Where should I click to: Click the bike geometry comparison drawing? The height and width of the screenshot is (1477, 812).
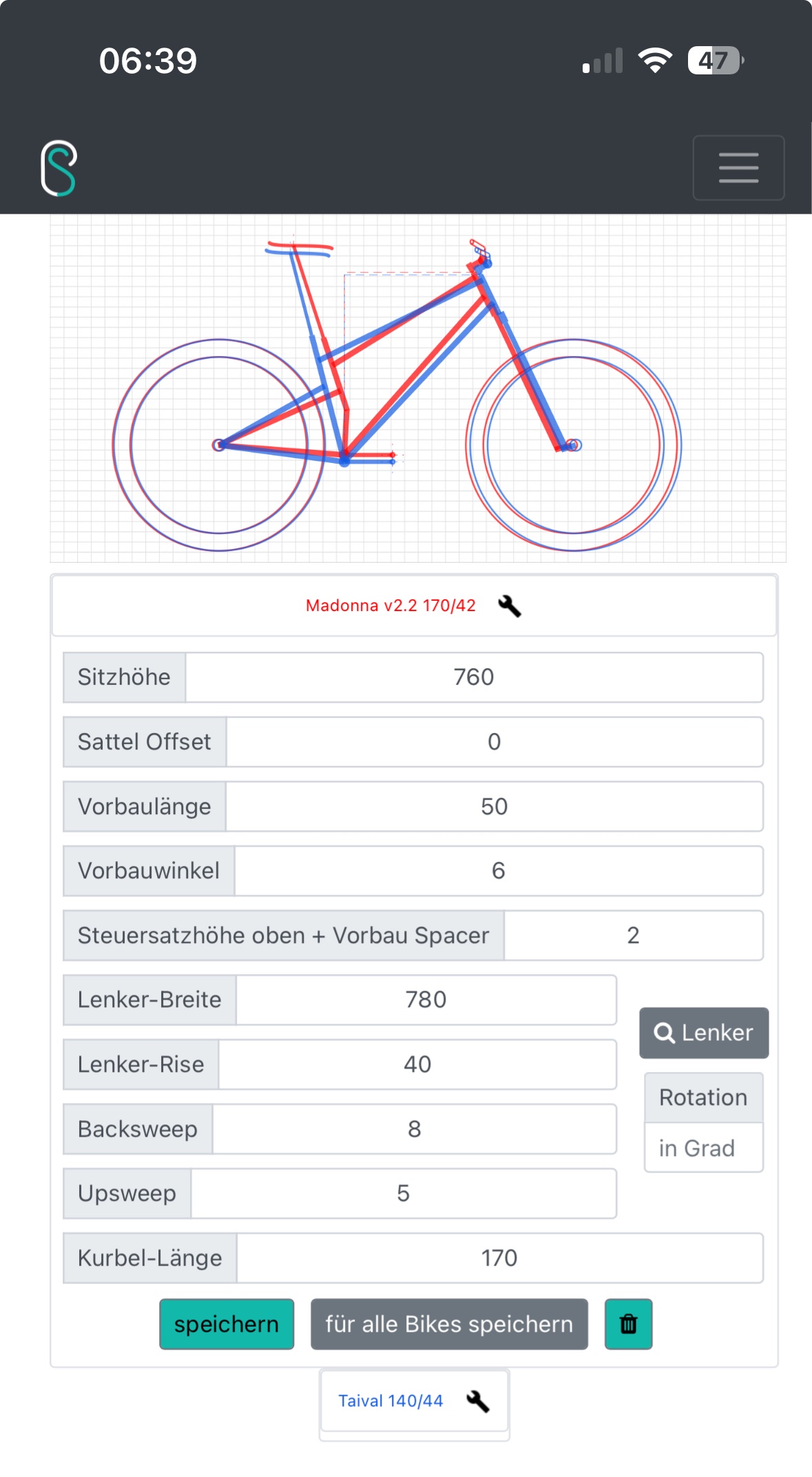point(417,389)
